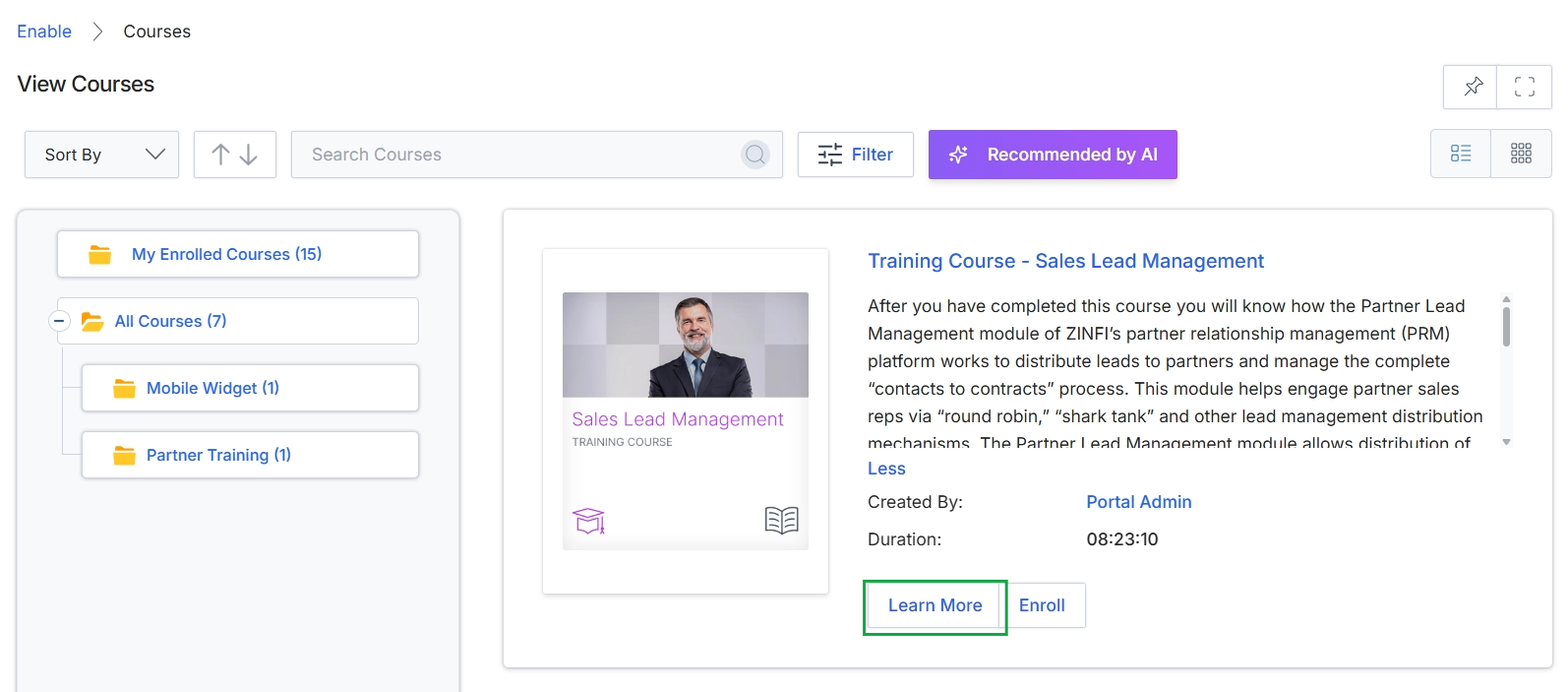Viewport: 1568px width, 692px height.
Task: Click the AI sparkle icon
Action: (x=958, y=155)
